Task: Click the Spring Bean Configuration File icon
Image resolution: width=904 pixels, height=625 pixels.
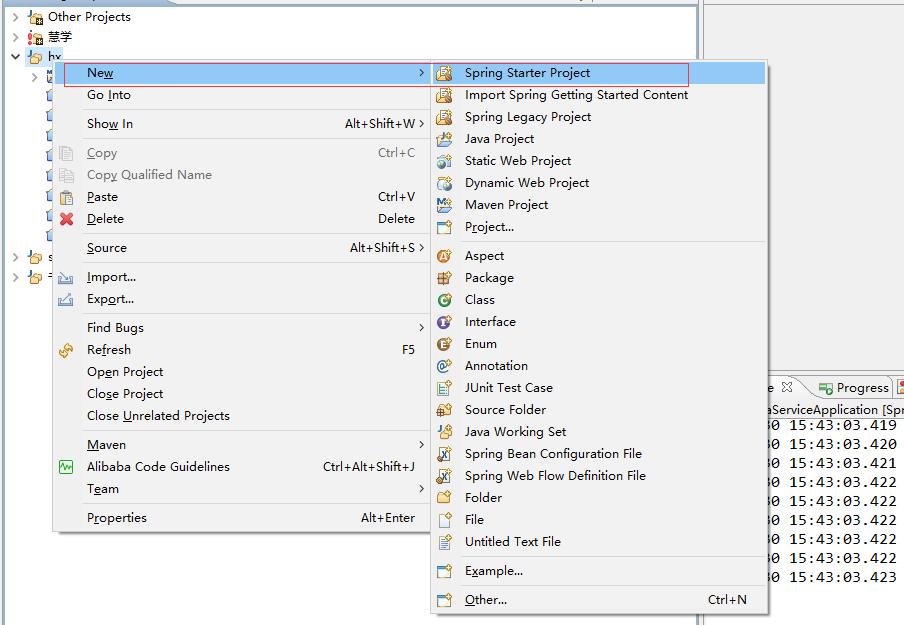Action: pyautogui.click(x=445, y=454)
